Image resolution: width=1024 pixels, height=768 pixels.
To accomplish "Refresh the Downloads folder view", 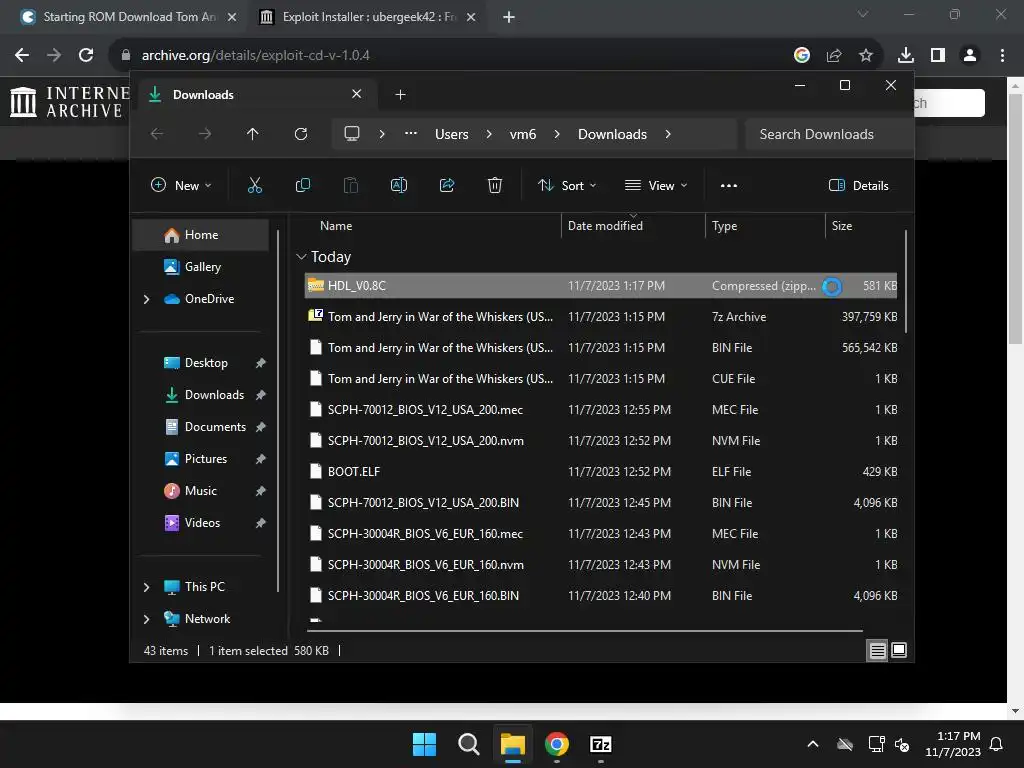I will point(301,134).
